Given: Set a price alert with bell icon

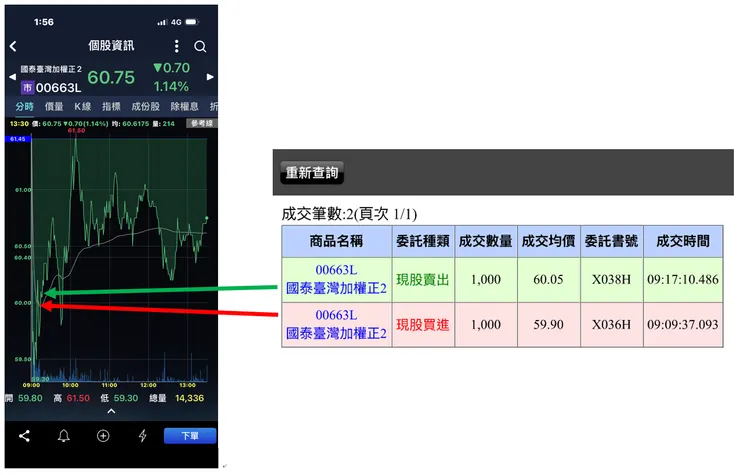Looking at the screenshot, I should click(x=64, y=436).
